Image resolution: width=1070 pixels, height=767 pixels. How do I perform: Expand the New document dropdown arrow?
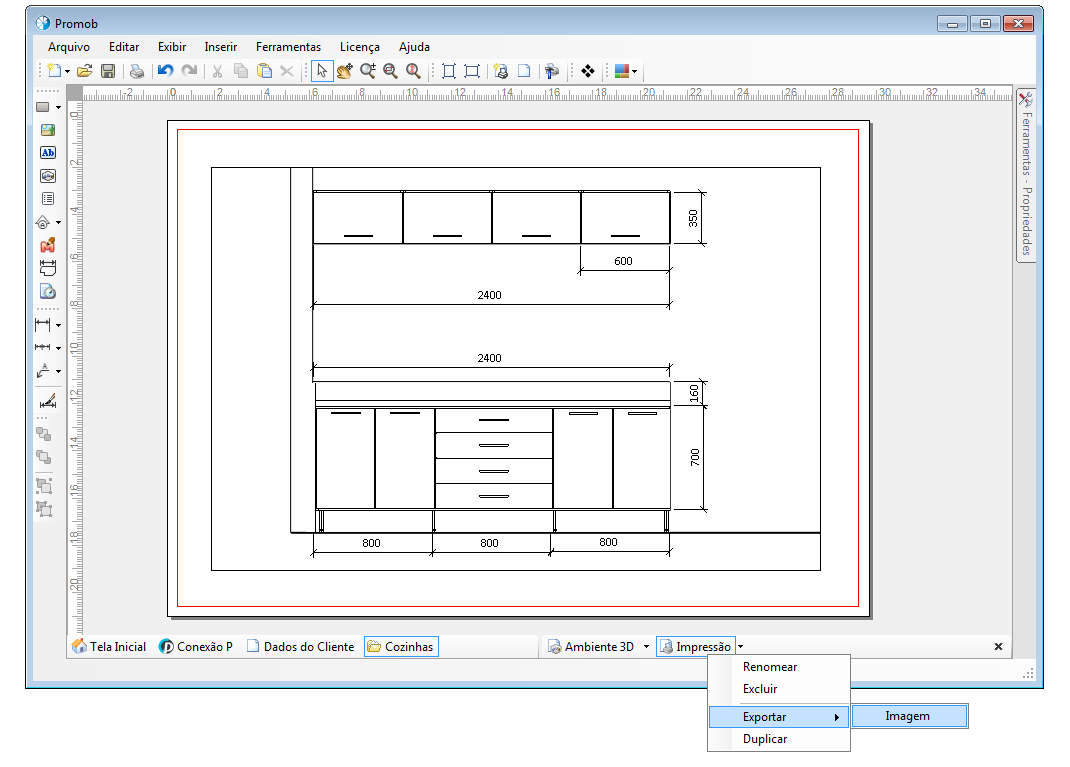tap(68, 72)
